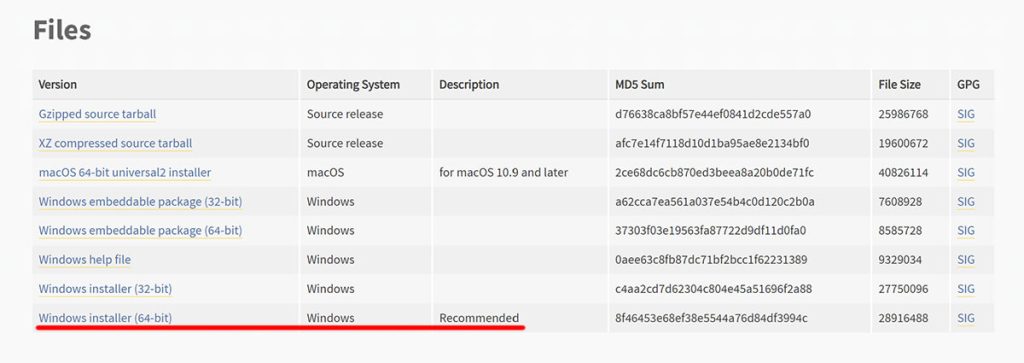Screen dimensions: 1024x363
Task: Open SIG for Windows embeddable package (32-bit)
Action: 966,202
